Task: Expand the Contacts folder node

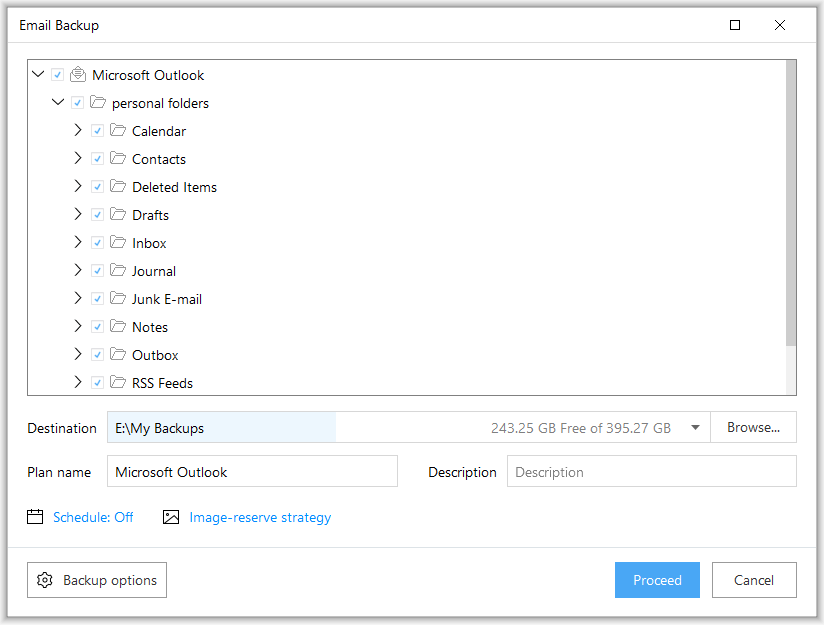Action: click(x=78, y=158)
